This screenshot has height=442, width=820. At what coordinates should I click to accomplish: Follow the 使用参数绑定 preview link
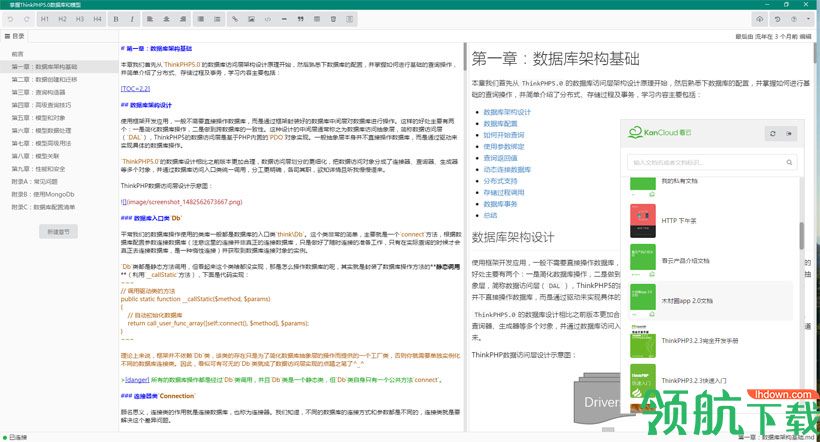pos(504,146)
